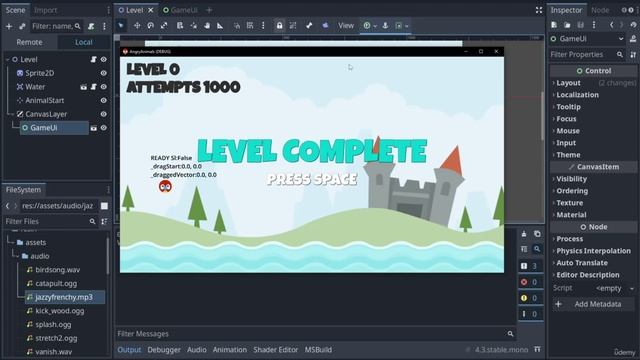
Task: Open the GameUi object selector dropdown
Action: [587, 39]
